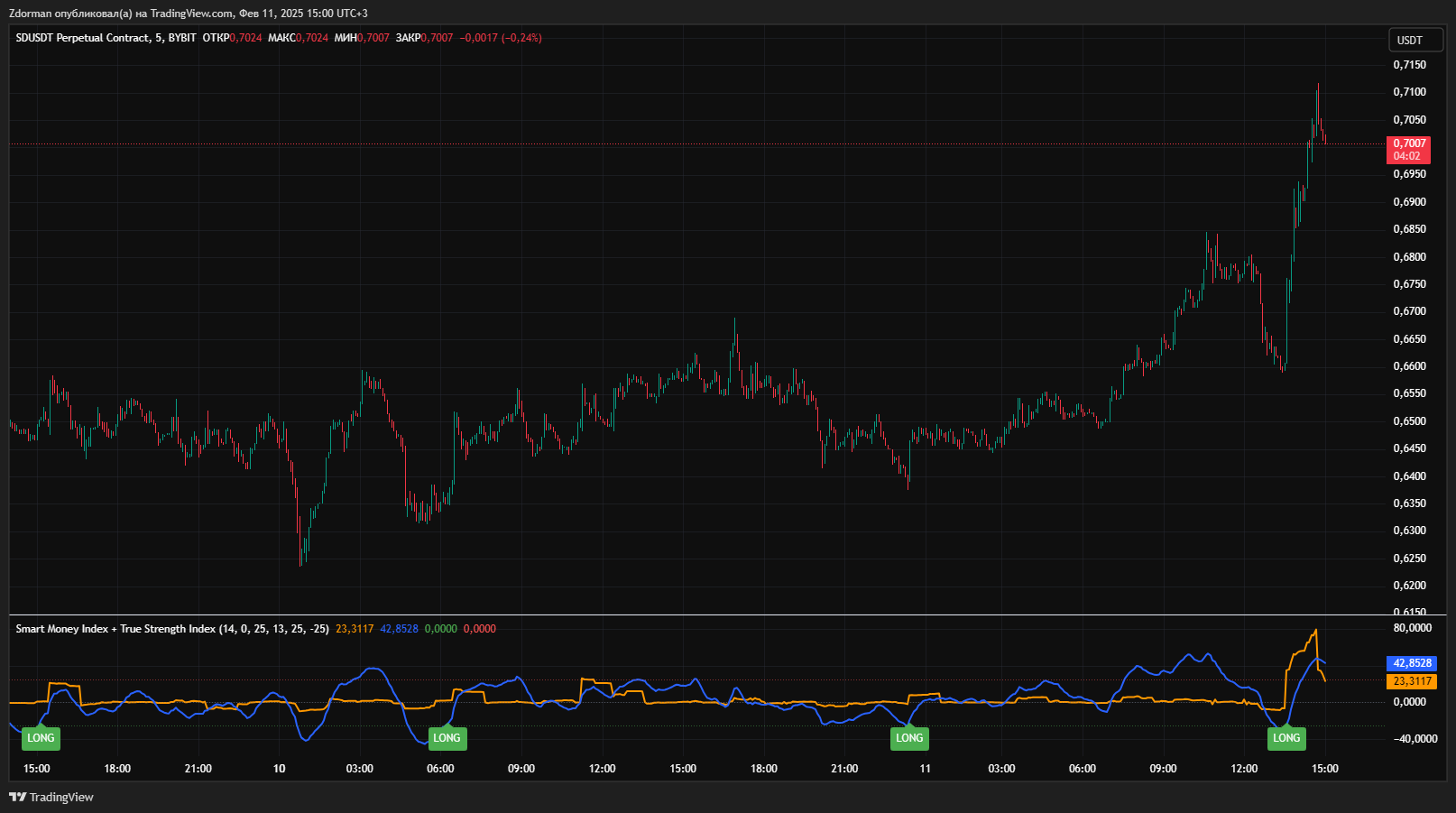Click the 0,7050 price scale label
Viewport: 1456px width, 813px height.
pyautogui.click(x=1410, y=120)
